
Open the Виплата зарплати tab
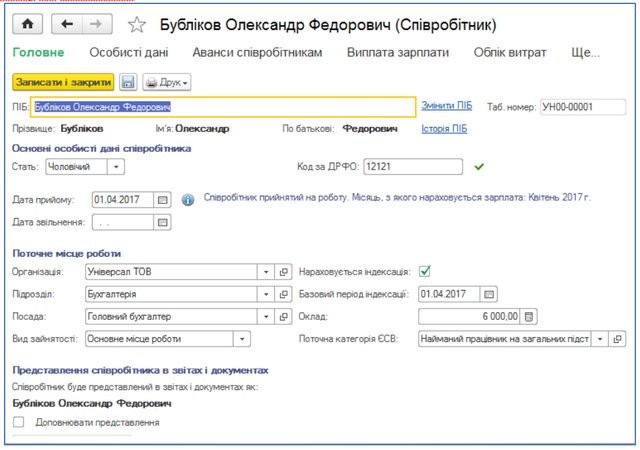[397, 52]
